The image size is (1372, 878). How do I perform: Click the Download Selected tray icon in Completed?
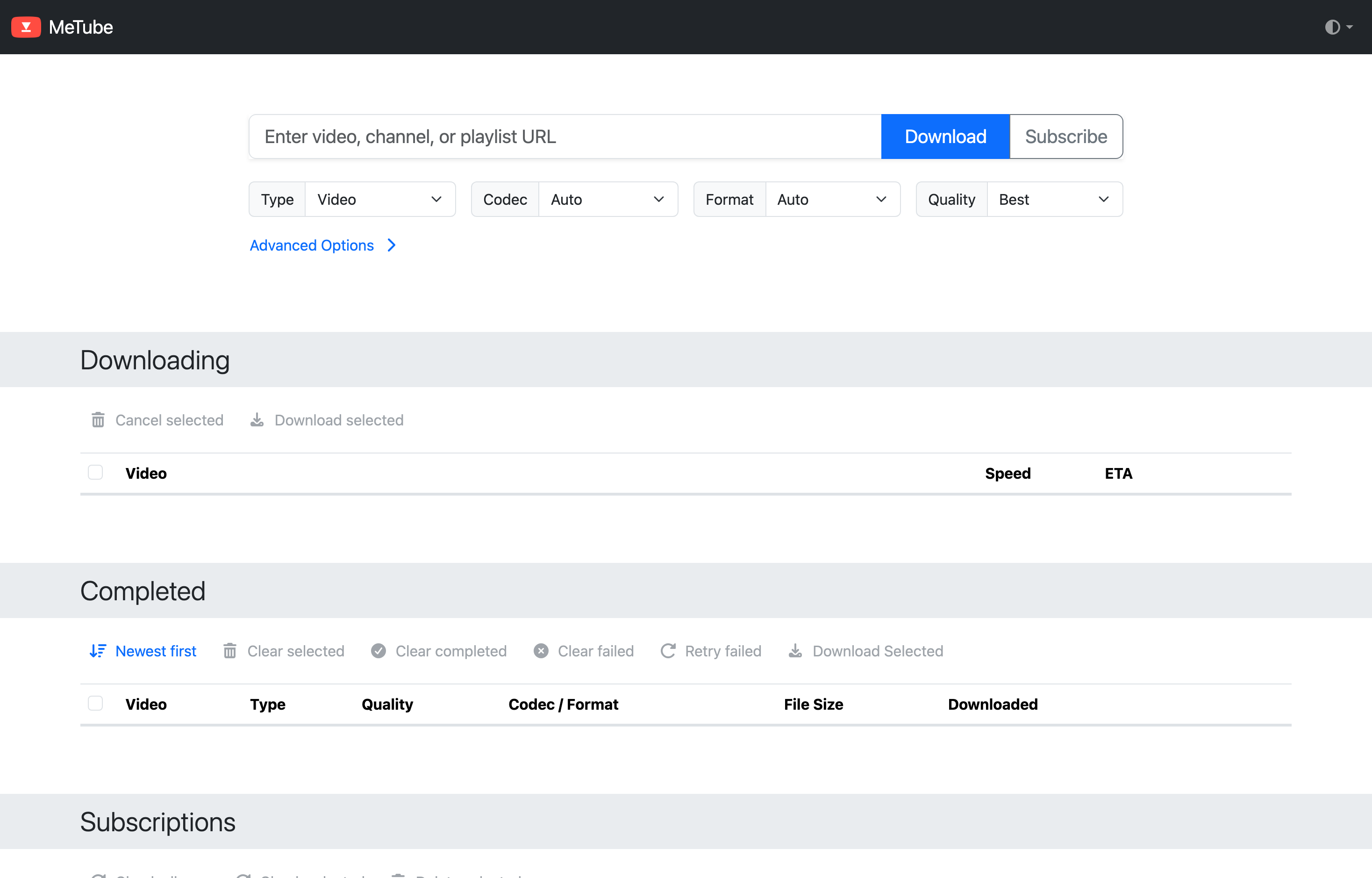(795, 651)
